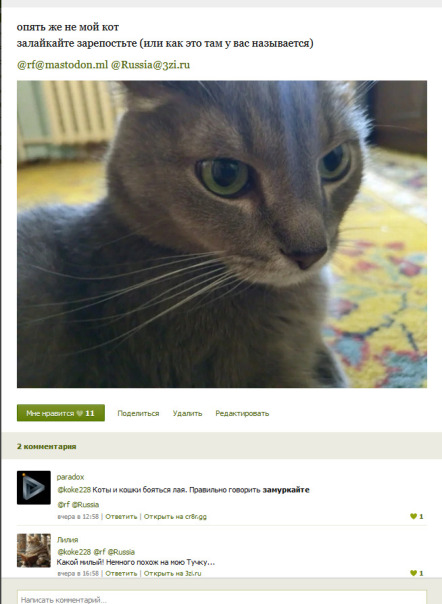Click Редактировать to edit the post

click(x=242, y=413)
